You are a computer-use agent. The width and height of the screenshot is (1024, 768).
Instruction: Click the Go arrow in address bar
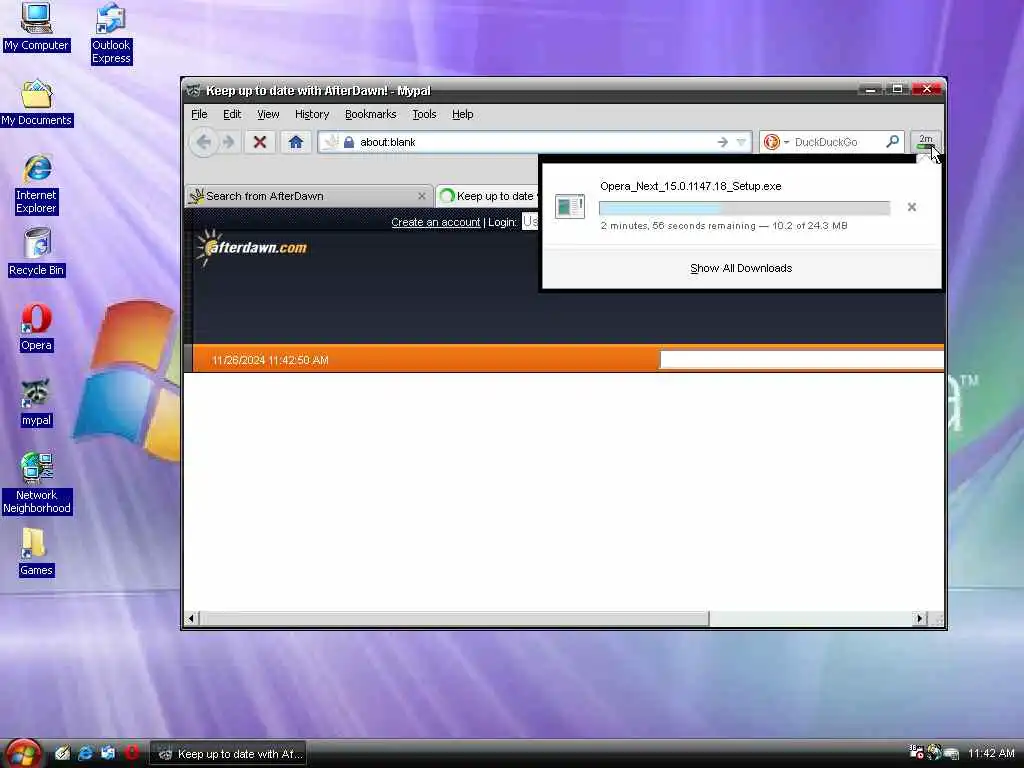click(x=722, y=142)
